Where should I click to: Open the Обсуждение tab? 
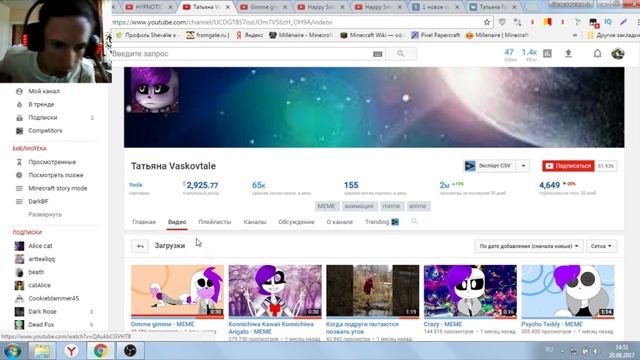click(x=296, y=222)
